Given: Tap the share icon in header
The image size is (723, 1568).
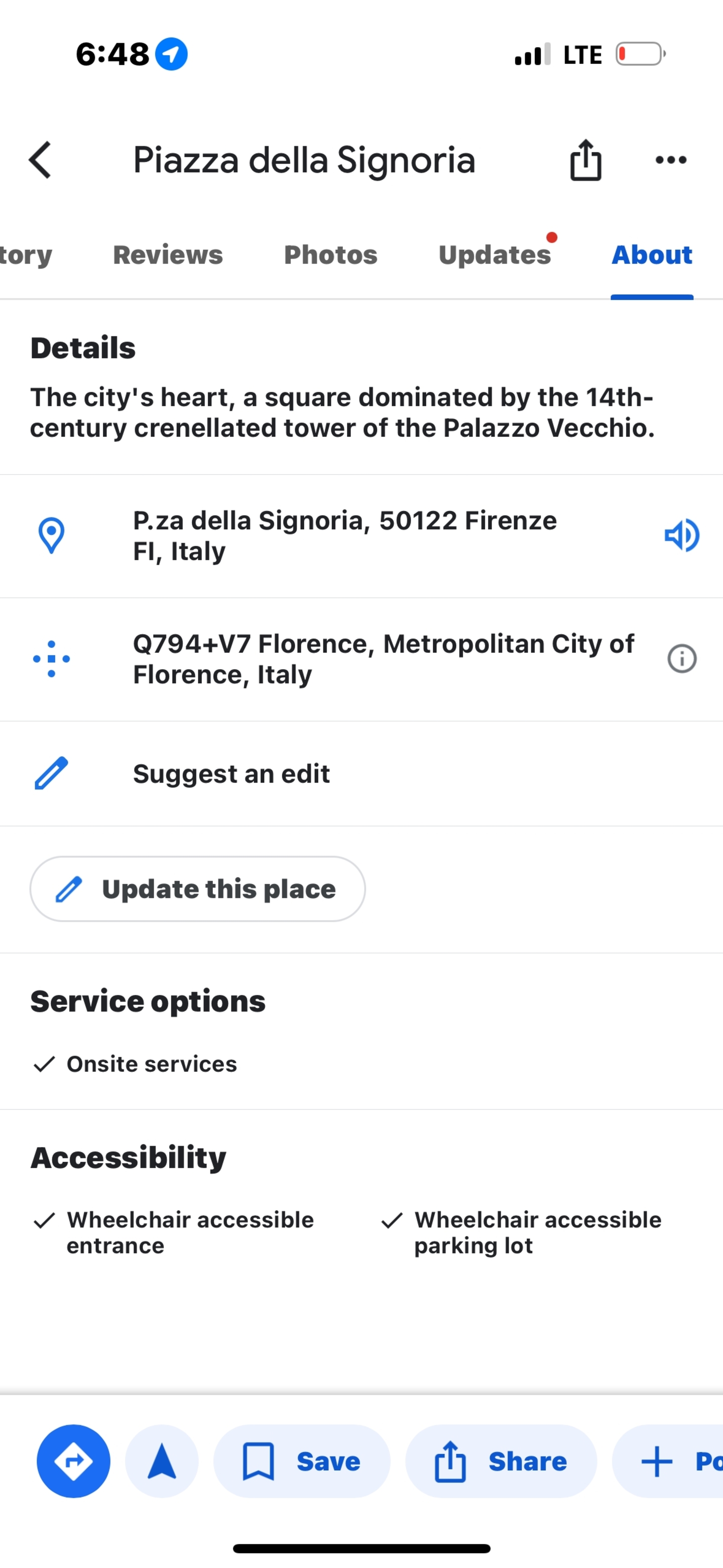Looking at the screenshot, I should tap(585, 160).
